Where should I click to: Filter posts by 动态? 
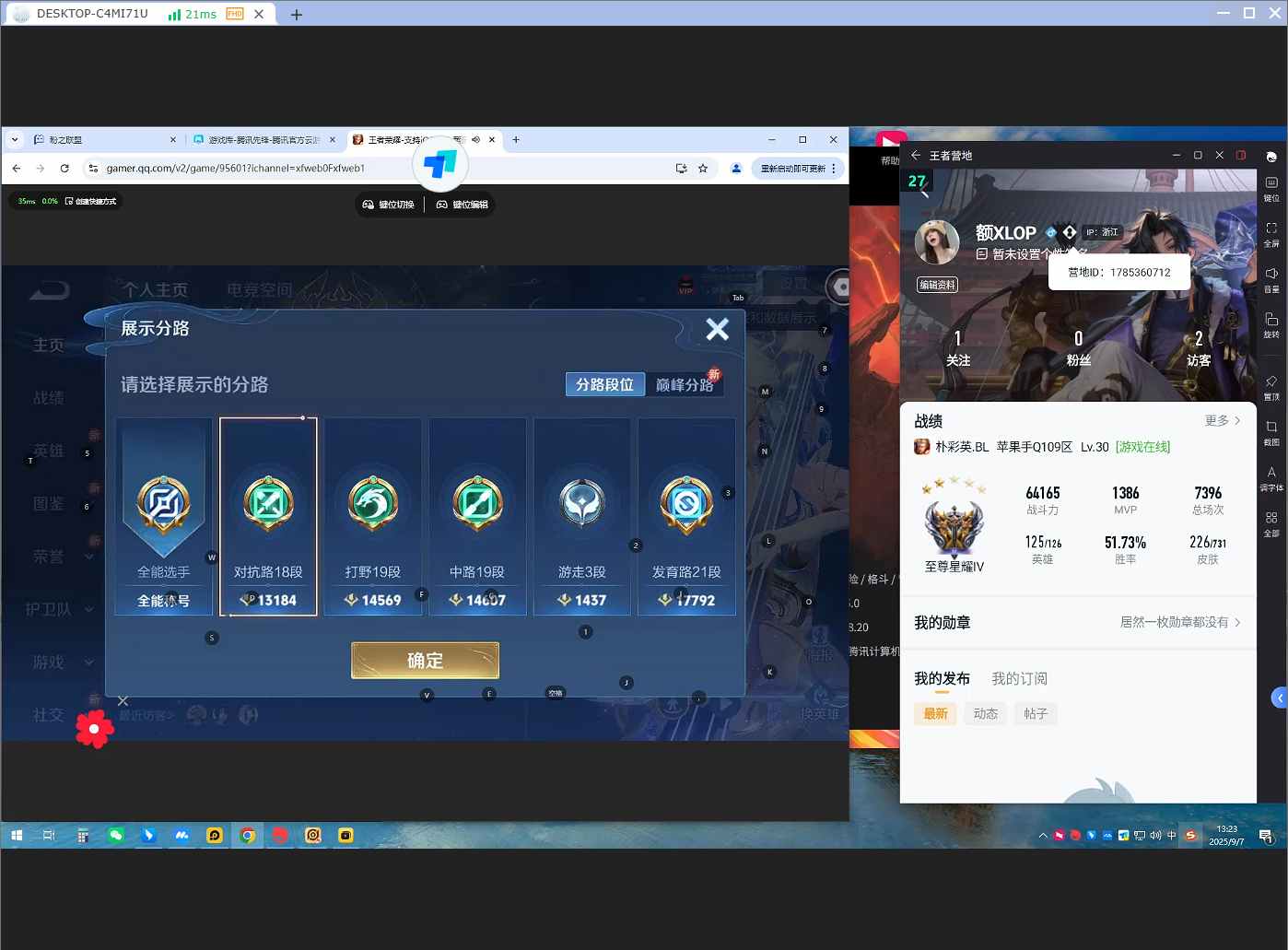point(985,713)
